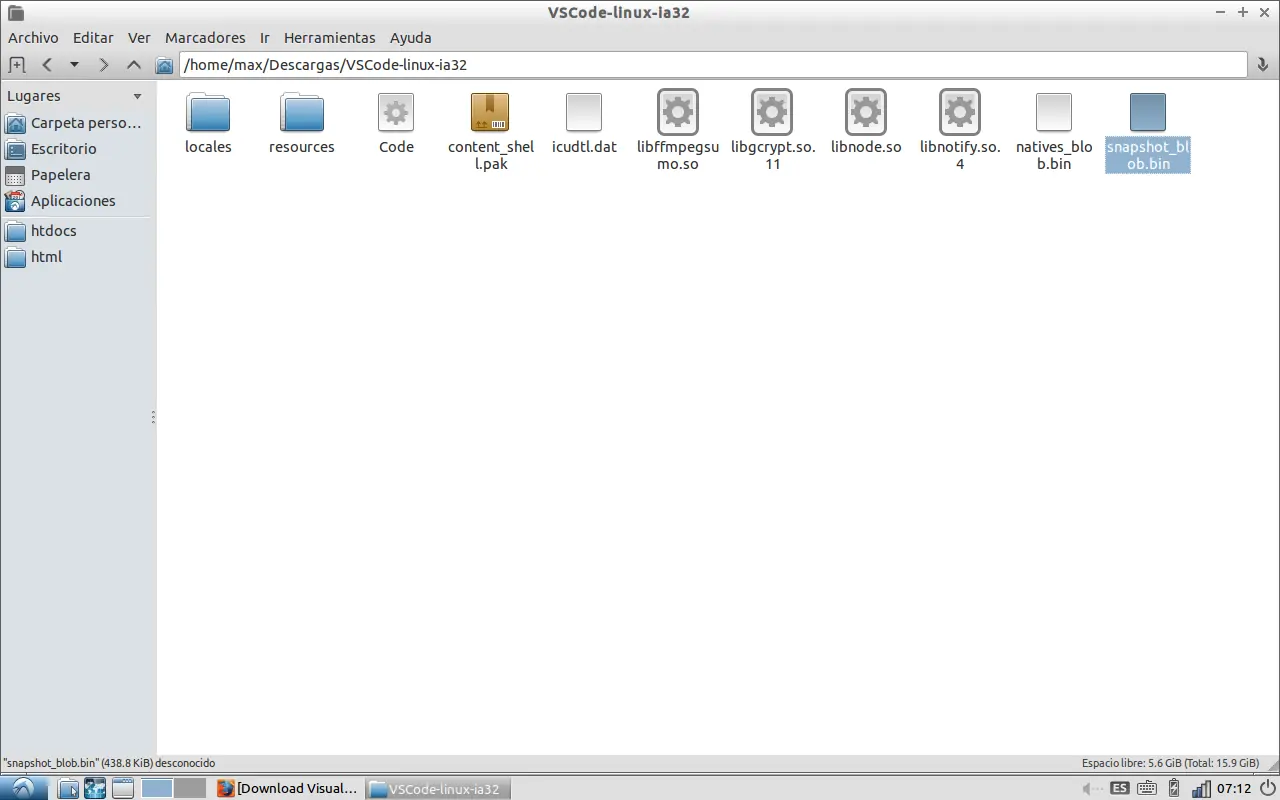Click the home folder toolbar icon

[x=165, y=65]
